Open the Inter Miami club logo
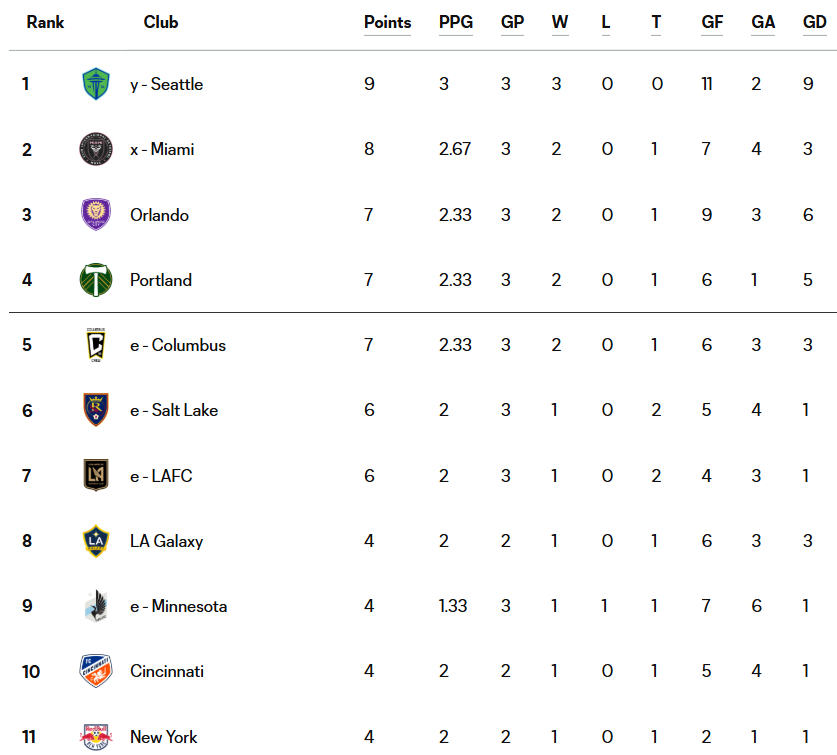Viewport: 837px width, 755px height. pos(96,149)
